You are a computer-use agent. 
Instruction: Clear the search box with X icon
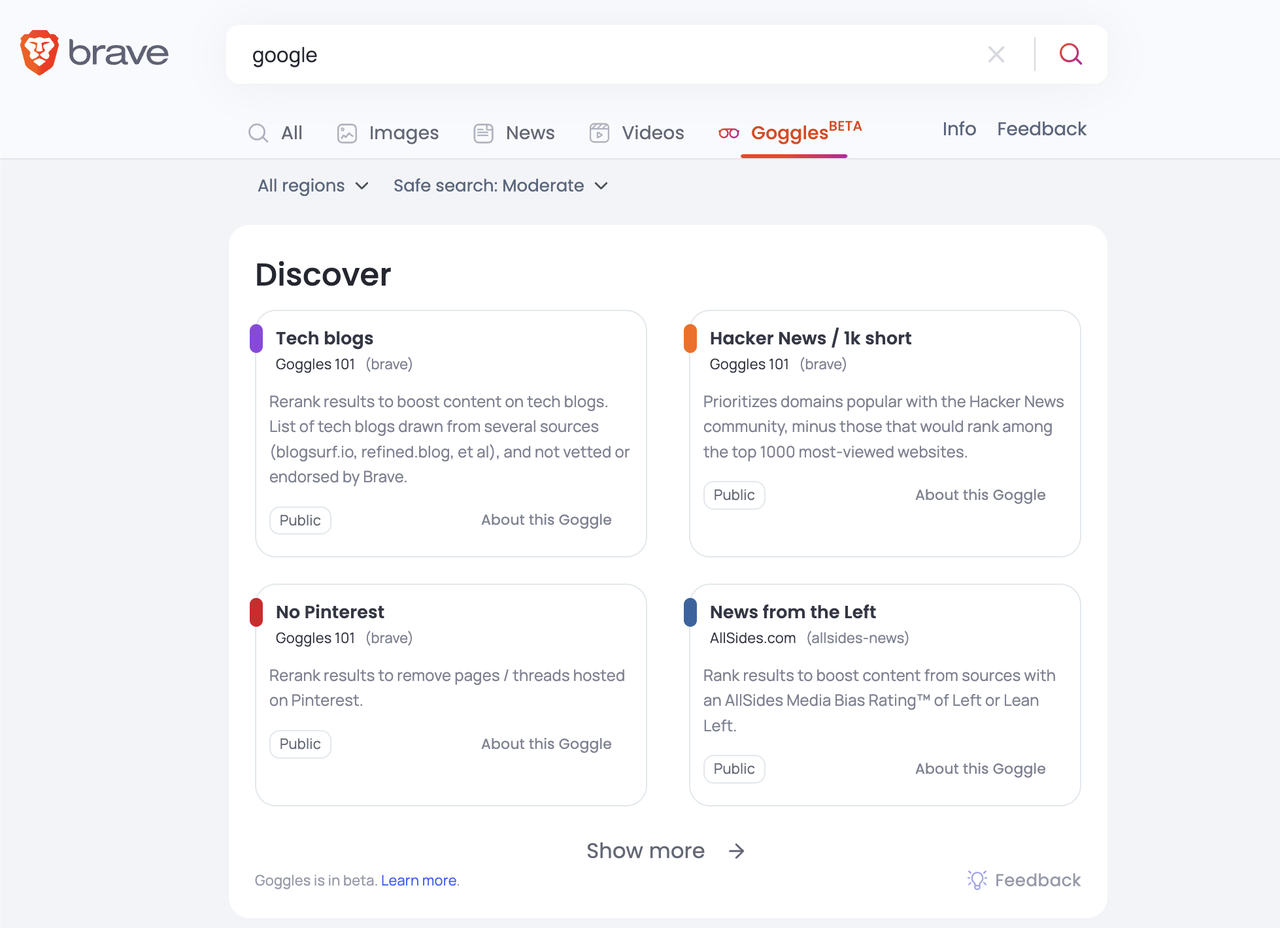(996, 55)
